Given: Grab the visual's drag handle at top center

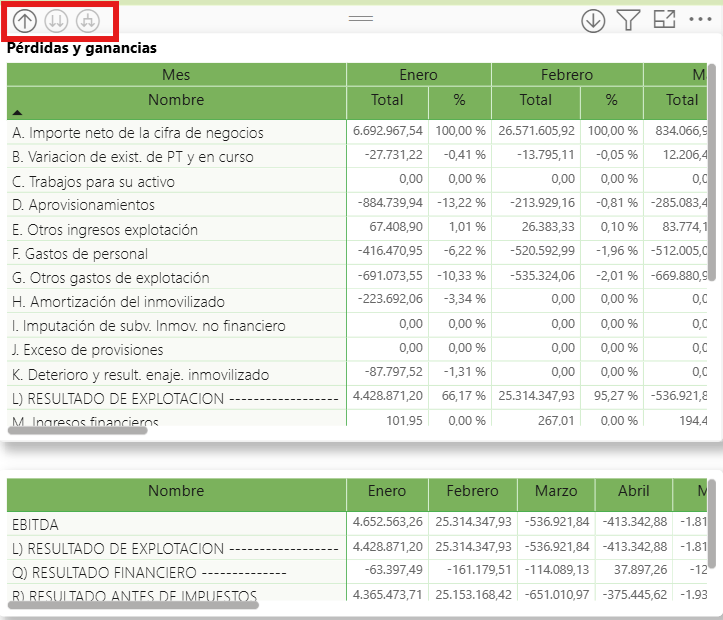Looking at the screenshot, I should pos(360,19).
